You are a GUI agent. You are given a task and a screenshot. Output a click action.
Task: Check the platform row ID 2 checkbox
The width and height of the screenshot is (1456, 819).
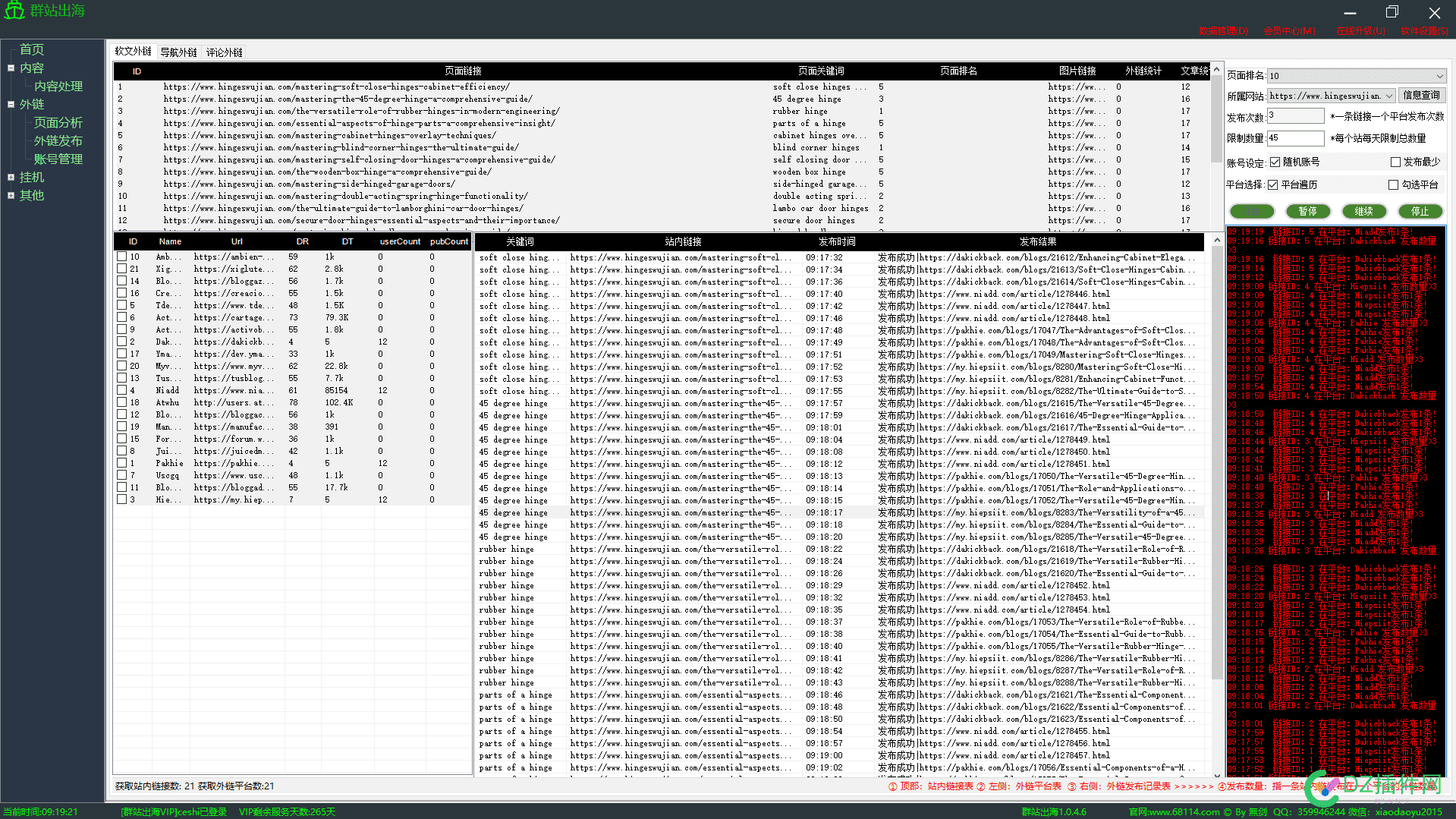(x=121, y=342)
